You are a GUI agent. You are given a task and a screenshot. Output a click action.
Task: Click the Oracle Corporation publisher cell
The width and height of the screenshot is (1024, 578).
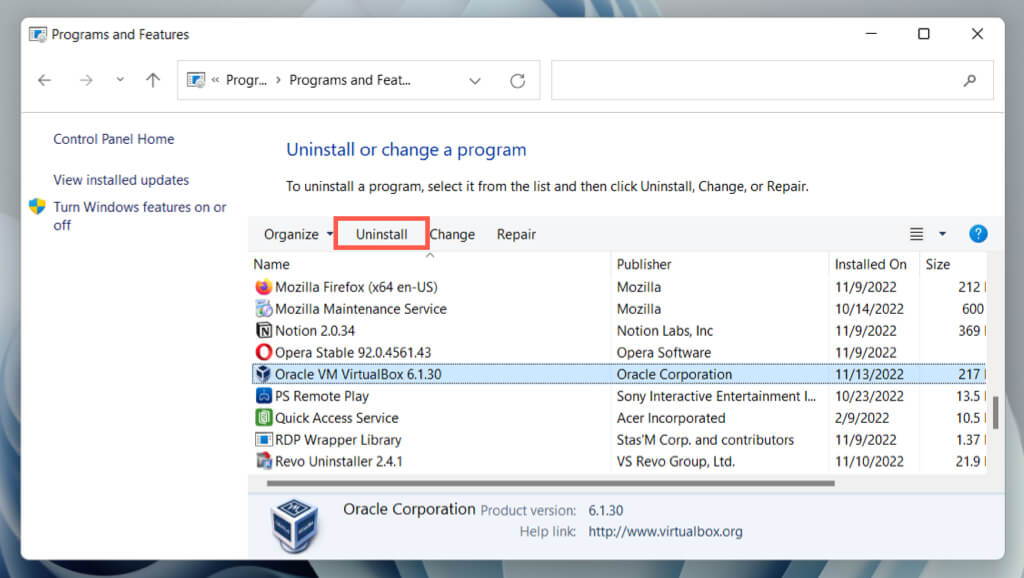pyautogui.click(x=674, y=374)
